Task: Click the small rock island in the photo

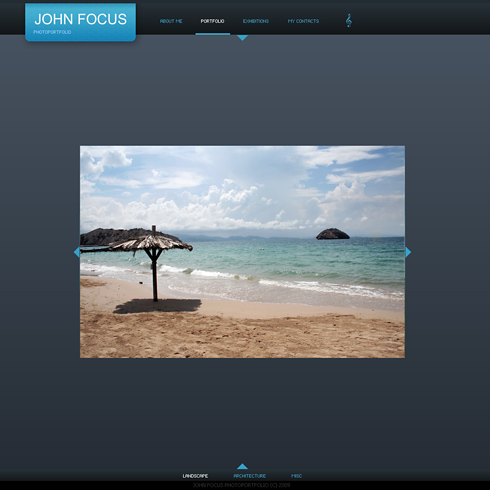Action: pyautogui.click(x=333, y=234)
